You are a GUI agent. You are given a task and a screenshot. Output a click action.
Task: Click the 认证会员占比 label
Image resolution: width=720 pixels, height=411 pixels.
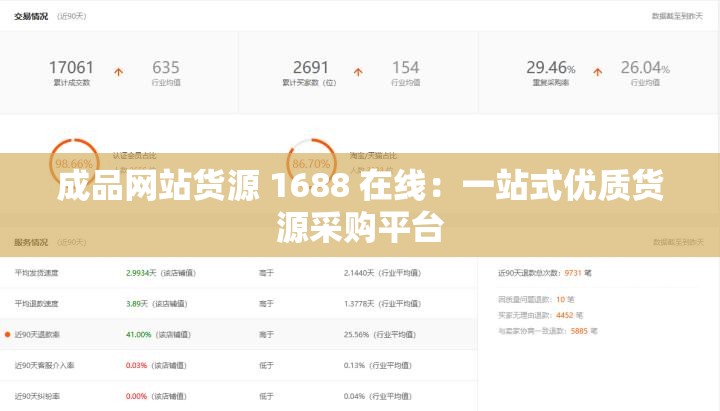pos(135,156)
